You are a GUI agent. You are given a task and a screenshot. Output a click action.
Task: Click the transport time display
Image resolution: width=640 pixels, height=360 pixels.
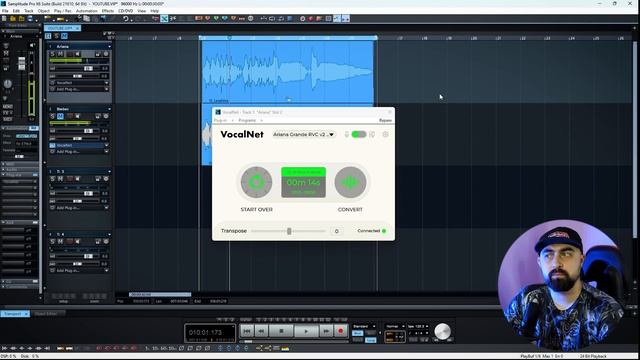click(x=210, y=333)
